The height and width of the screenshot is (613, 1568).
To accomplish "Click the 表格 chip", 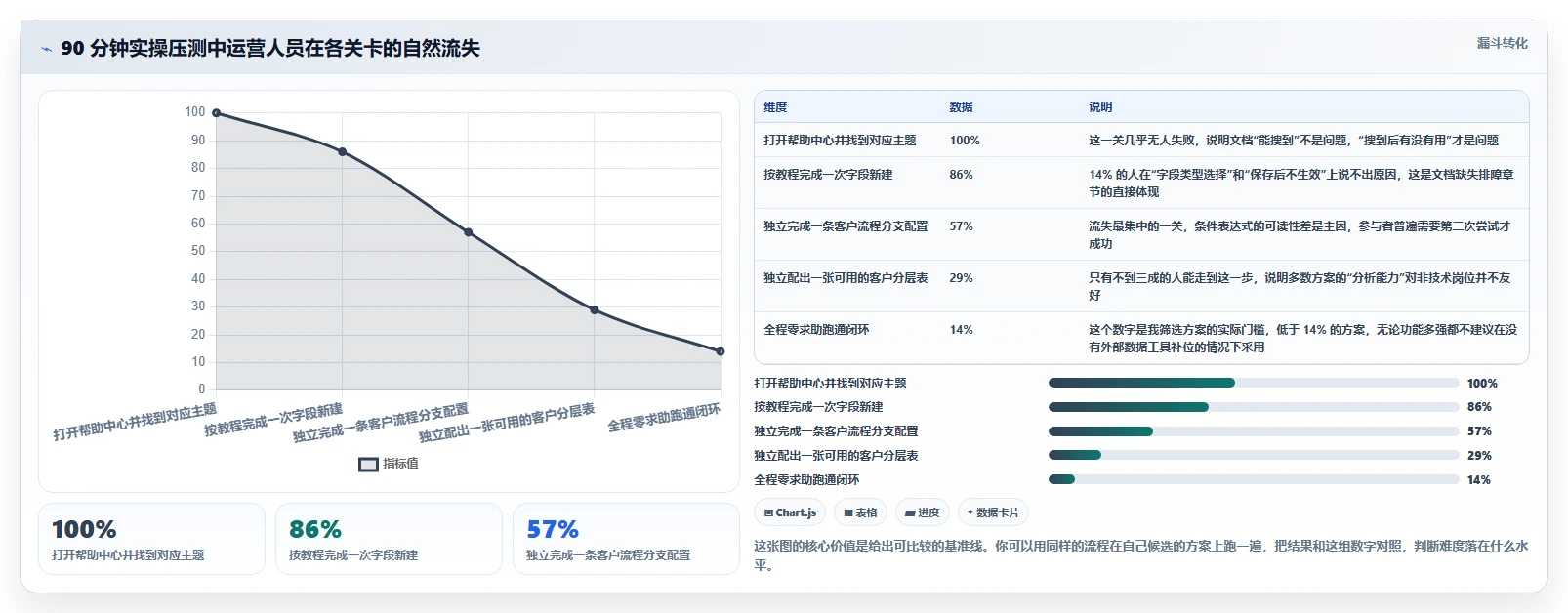I will tap(860, 512).
